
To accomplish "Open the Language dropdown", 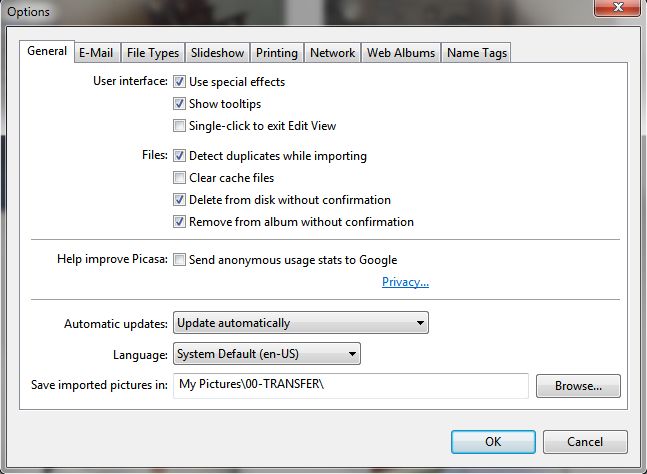I will pyautogui.click(x=267, y=354).
